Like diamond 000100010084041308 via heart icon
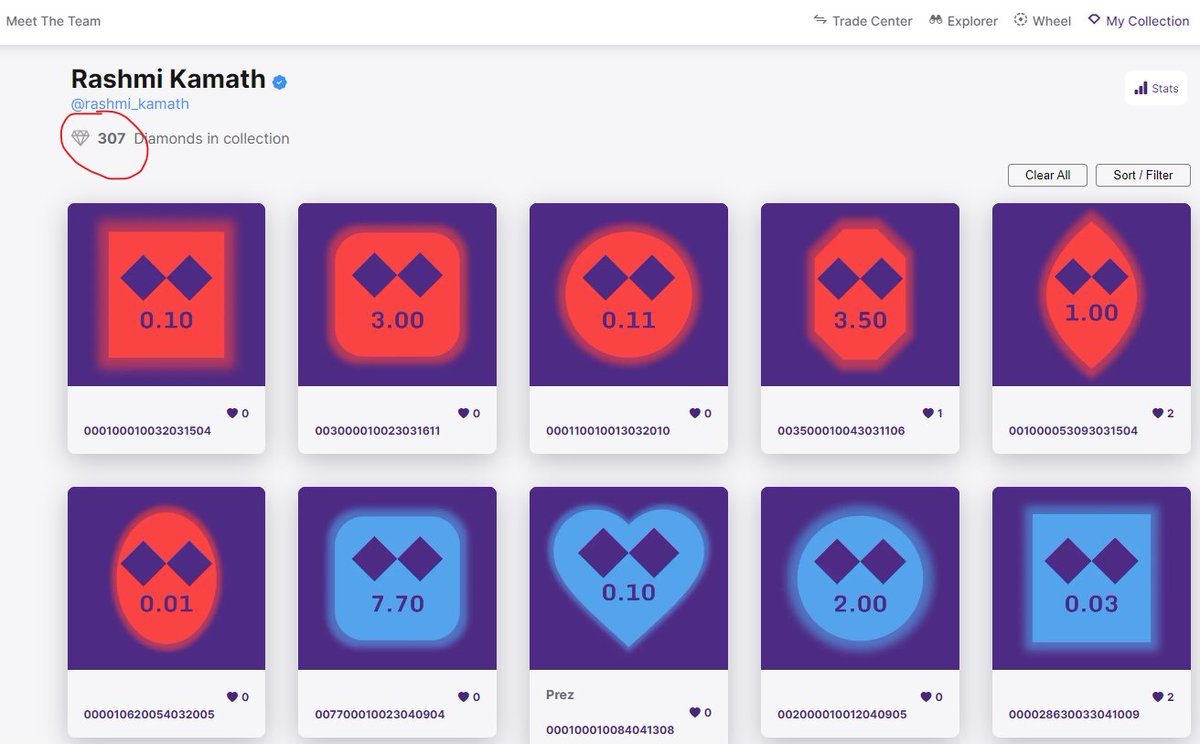 [x=694, y=713]
